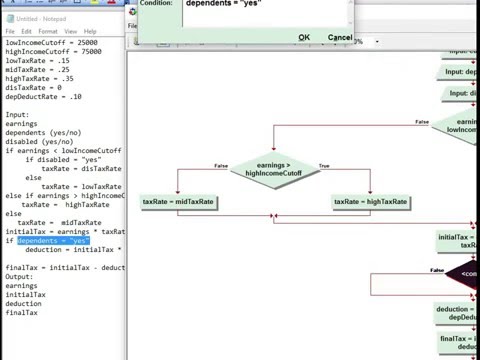
Task: Select the taxRate = midTaxRate assignment box
Action: pyautogui.click(x=178, y=202)
